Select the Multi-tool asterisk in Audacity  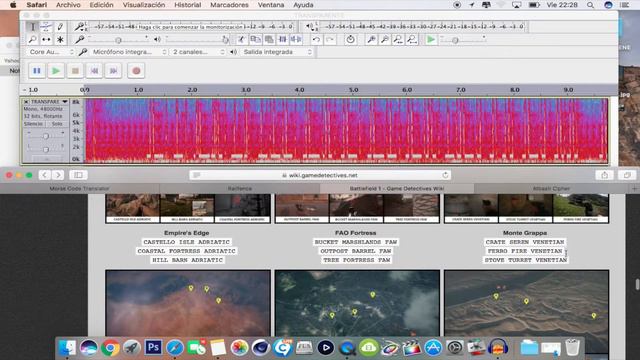click(x=60, y=40)
